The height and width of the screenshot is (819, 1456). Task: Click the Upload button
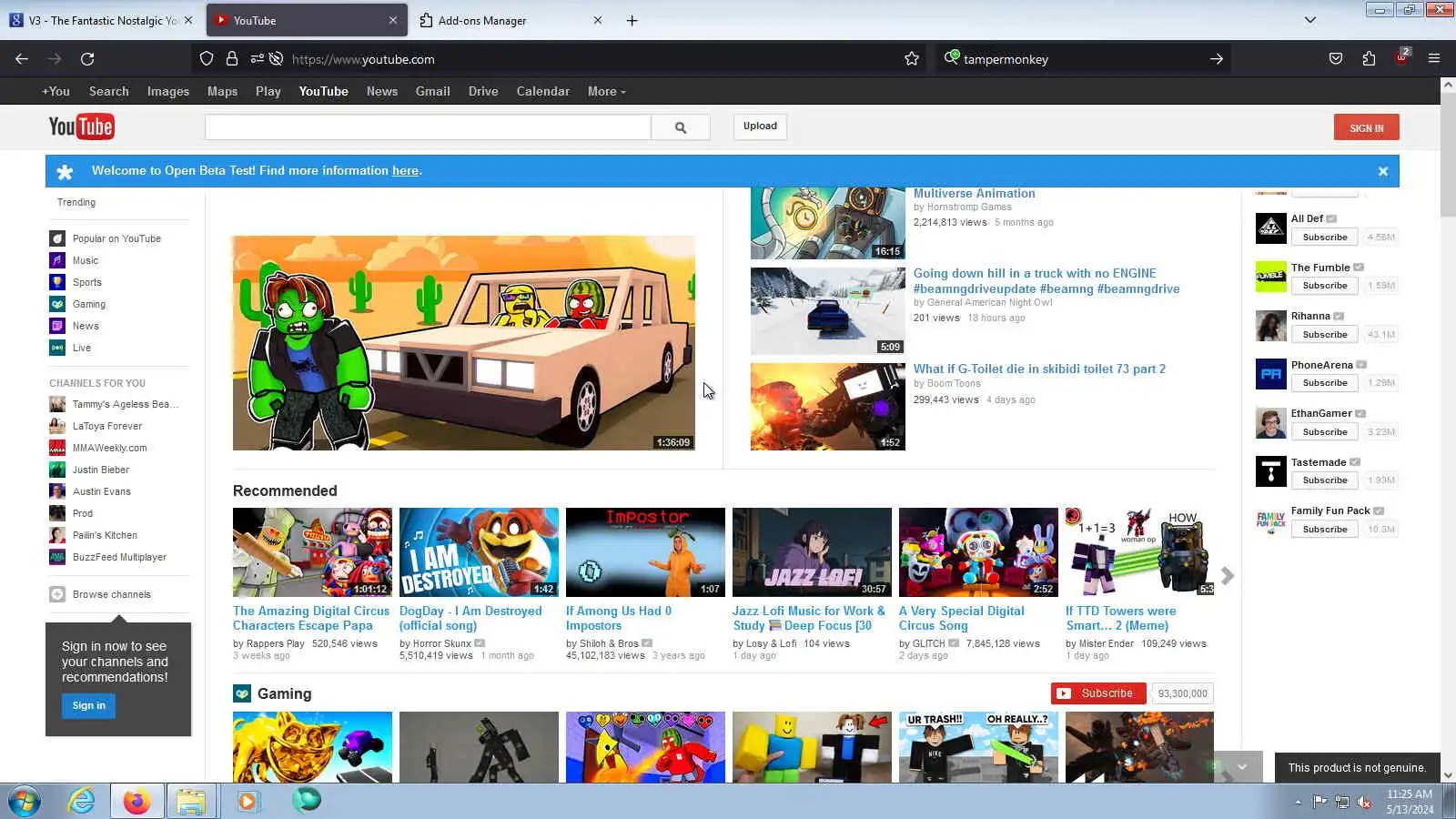[x=760, y=126]
